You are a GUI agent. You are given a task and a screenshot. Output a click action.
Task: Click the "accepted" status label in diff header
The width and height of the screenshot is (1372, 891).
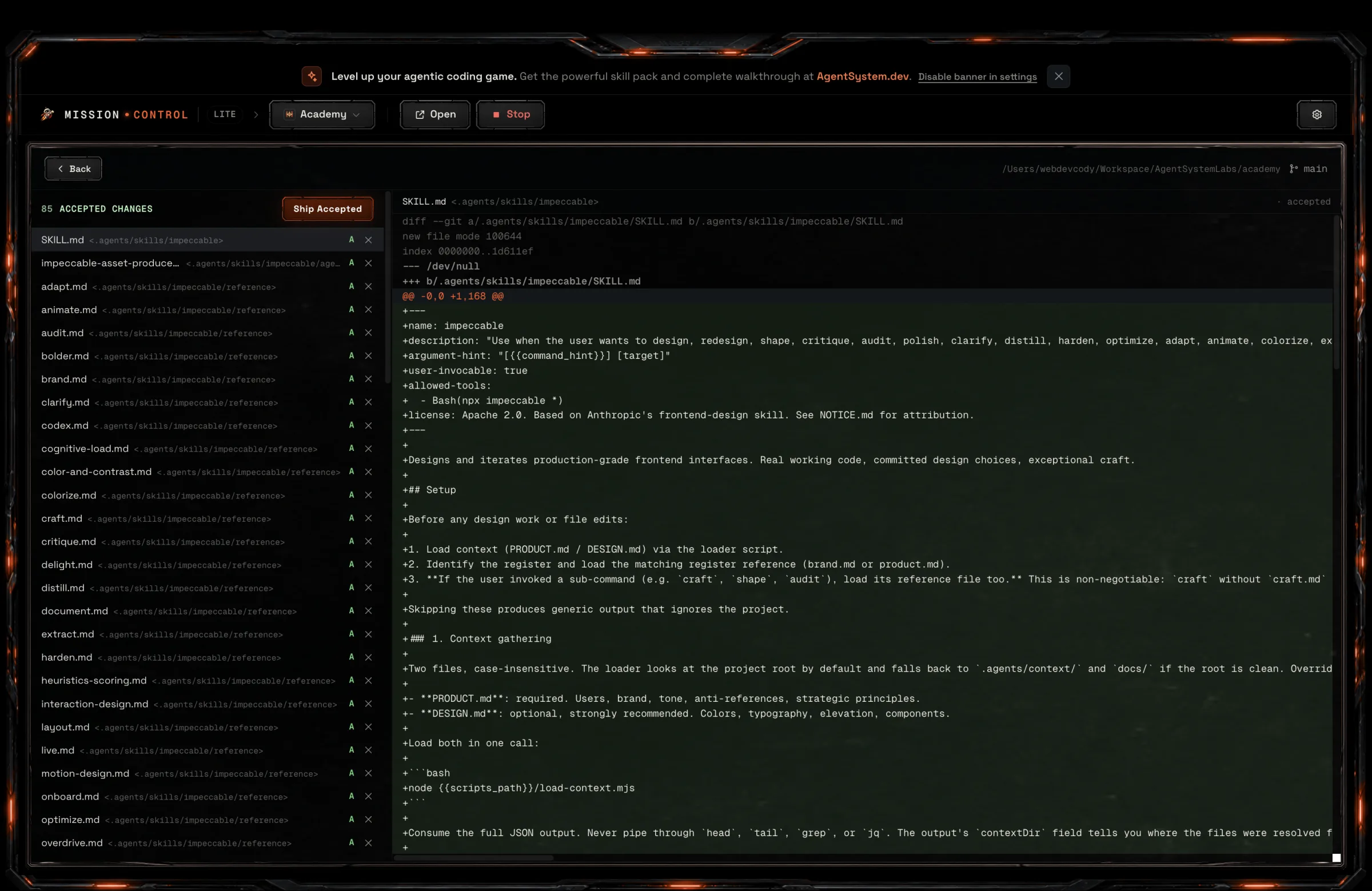(1309, 202)
